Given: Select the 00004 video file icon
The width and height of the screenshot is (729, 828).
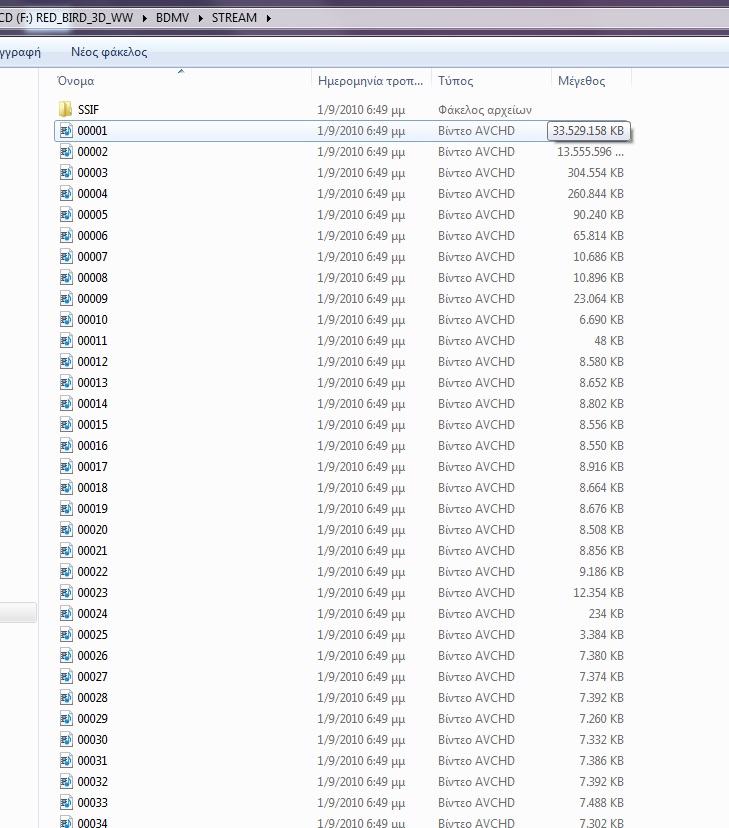Looking at the screenshot, I should 66,194.
